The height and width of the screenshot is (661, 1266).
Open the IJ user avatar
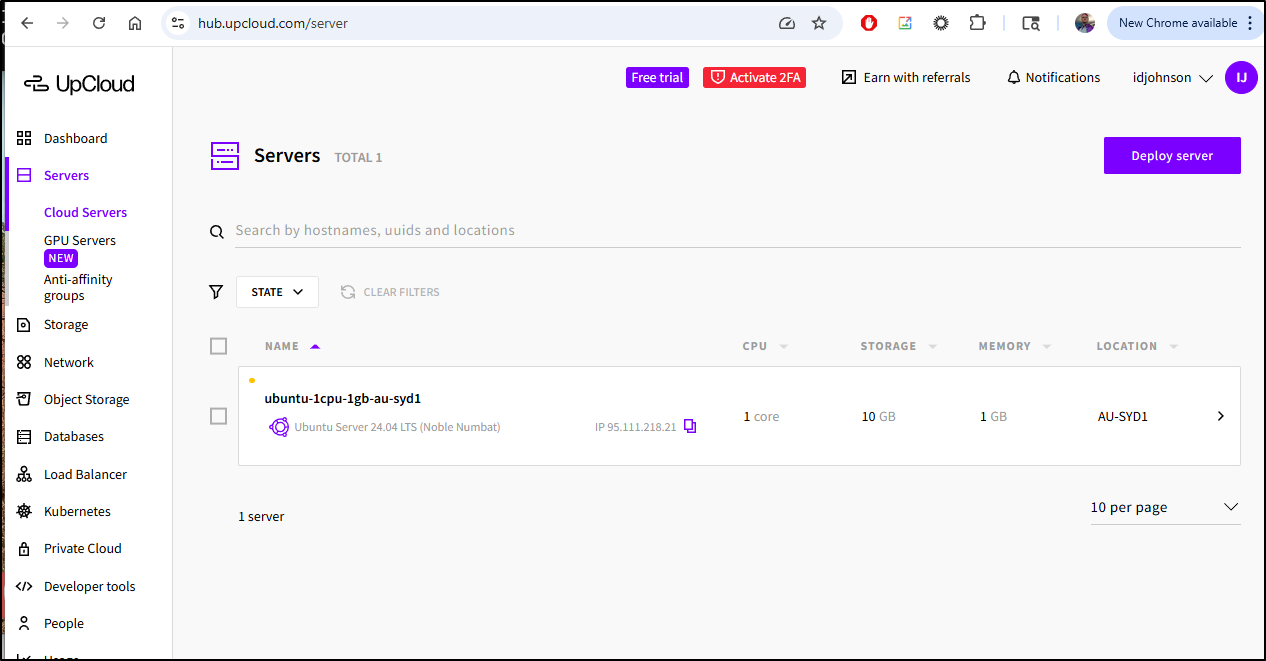click(1241, 78)
